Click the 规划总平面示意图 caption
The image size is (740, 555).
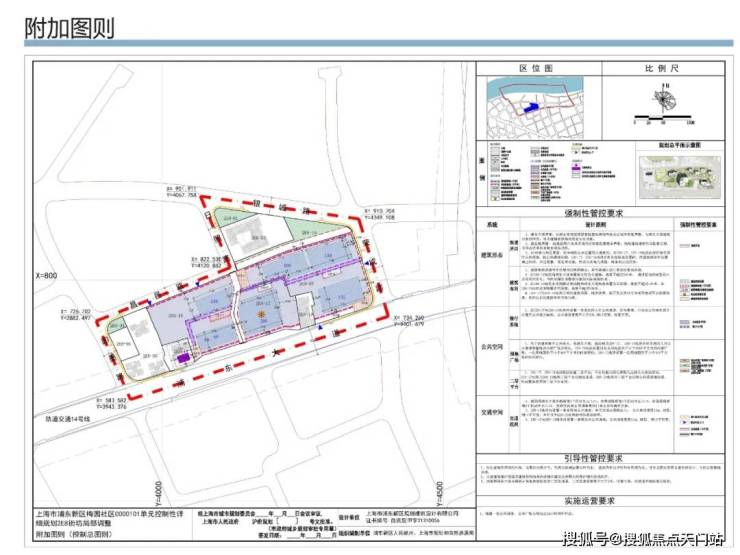click(x=680, y=145)
